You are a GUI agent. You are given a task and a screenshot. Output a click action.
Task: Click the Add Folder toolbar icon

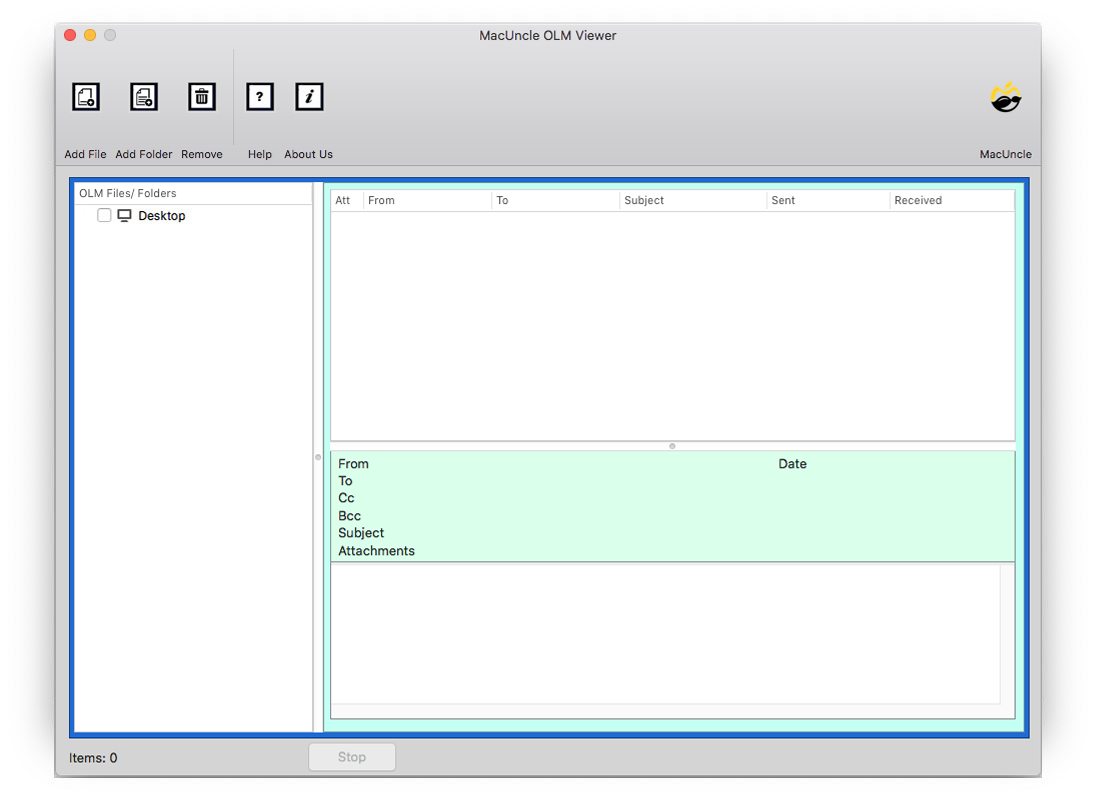tap(143, 96)
